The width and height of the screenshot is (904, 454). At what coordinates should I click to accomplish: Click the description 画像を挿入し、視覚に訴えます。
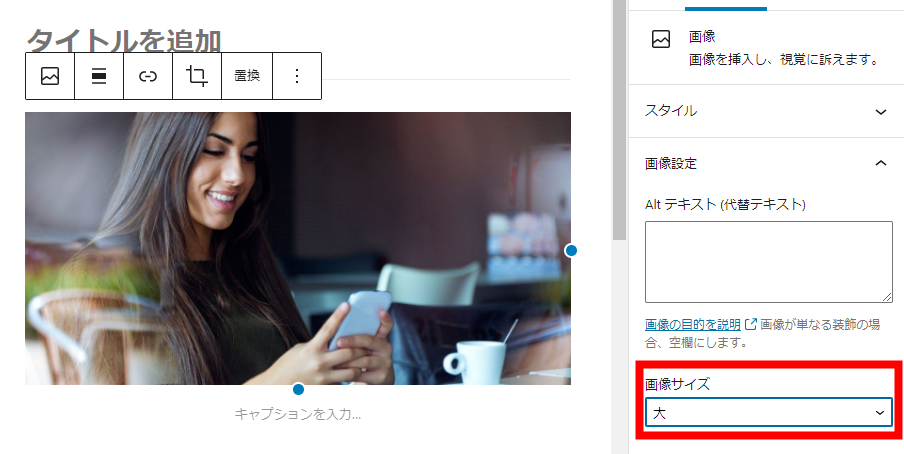pos(784,59)
